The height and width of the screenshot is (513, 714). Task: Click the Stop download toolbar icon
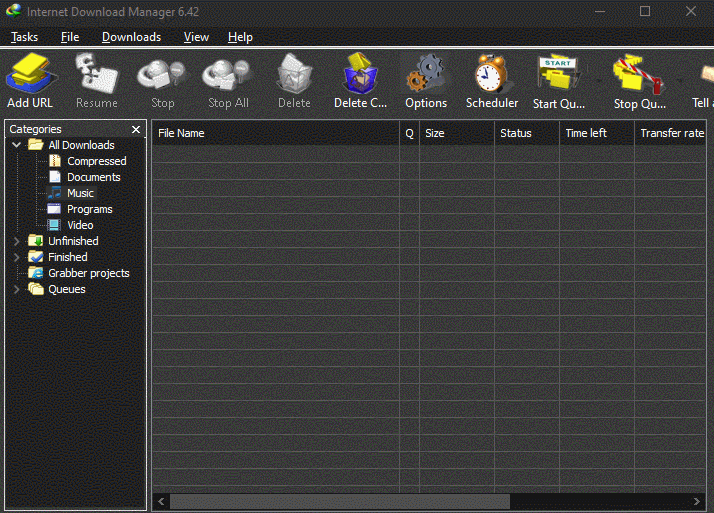pyautogui.click(x=162, y=74)
